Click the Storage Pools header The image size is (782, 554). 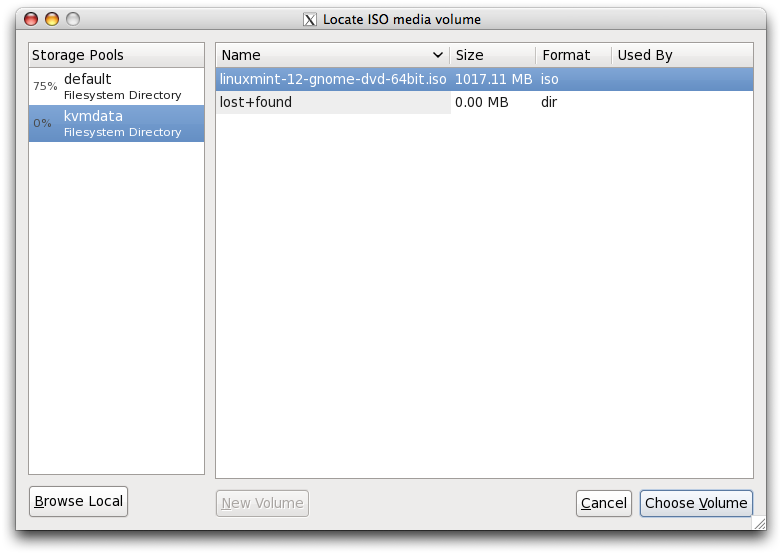(x=116, y=55)
